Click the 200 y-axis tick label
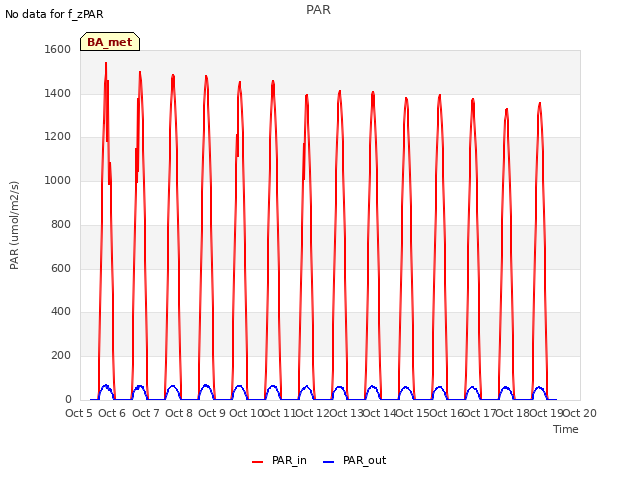 click(61, 356)
